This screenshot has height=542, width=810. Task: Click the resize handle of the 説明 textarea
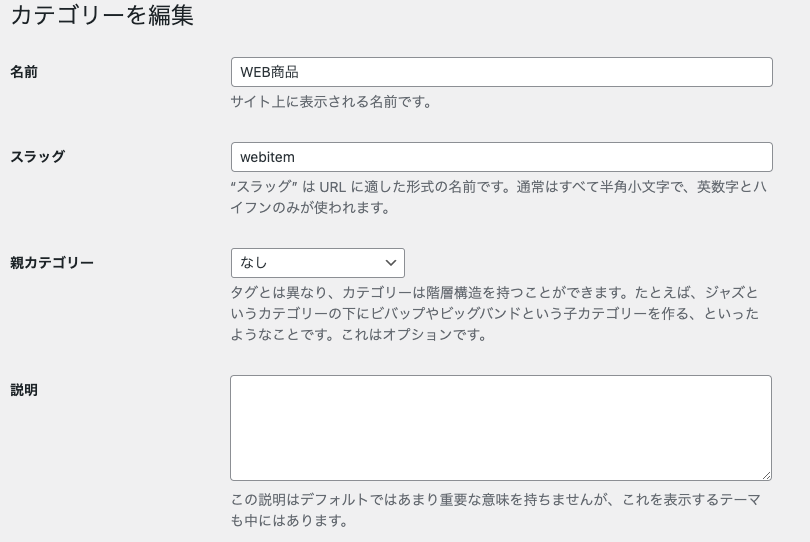point(766,475)
